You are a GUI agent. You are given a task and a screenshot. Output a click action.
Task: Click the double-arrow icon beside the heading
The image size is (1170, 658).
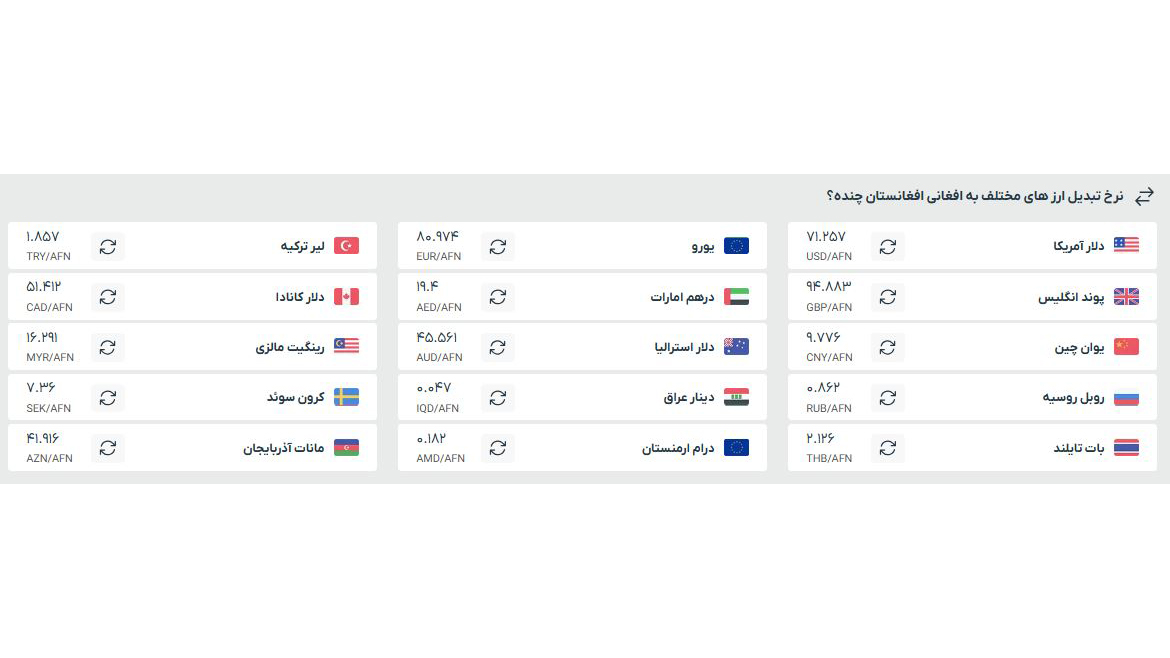click(1144, 196)
